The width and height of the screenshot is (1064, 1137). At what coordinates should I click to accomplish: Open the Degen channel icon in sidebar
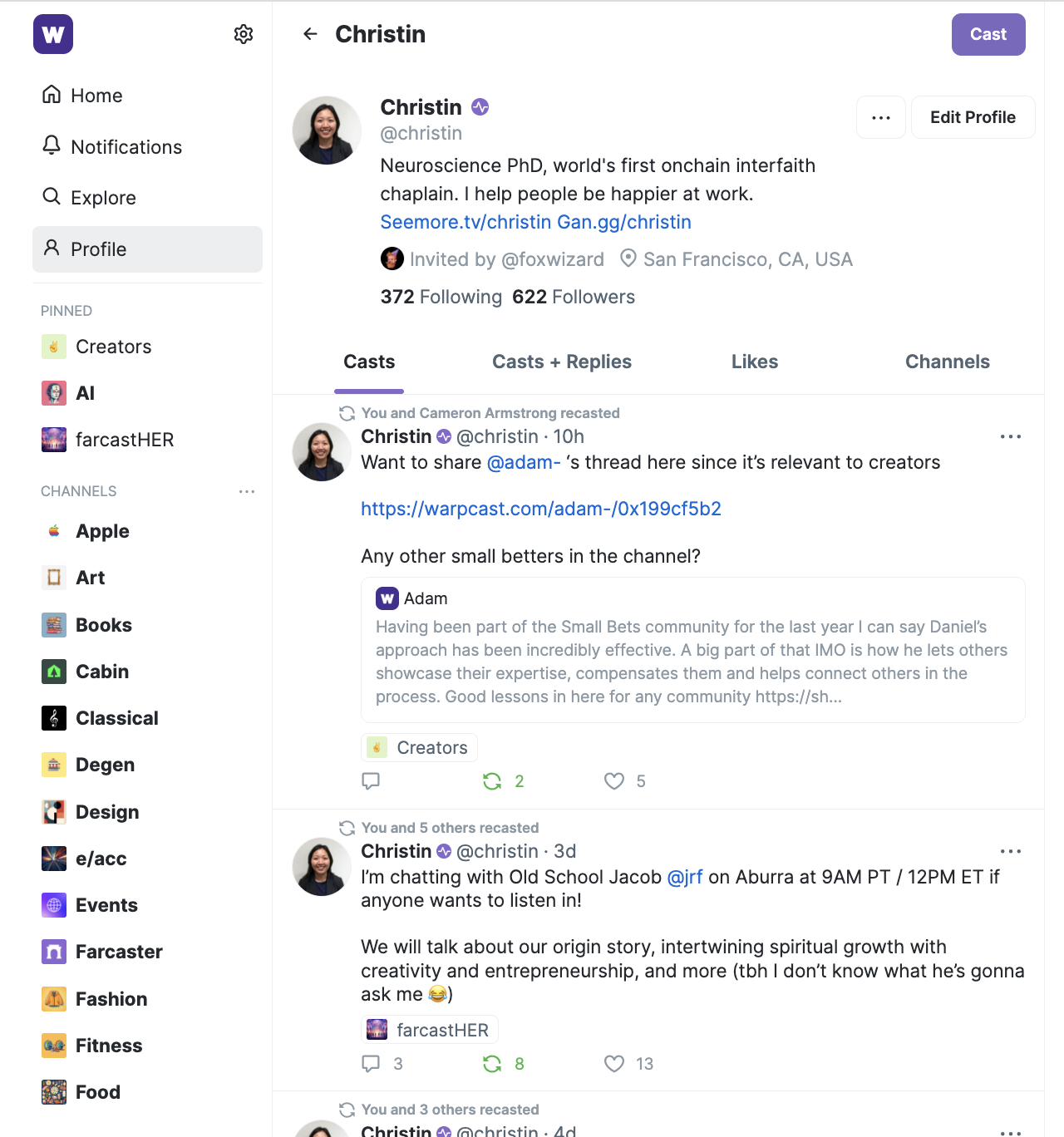[x=54, y=765]
